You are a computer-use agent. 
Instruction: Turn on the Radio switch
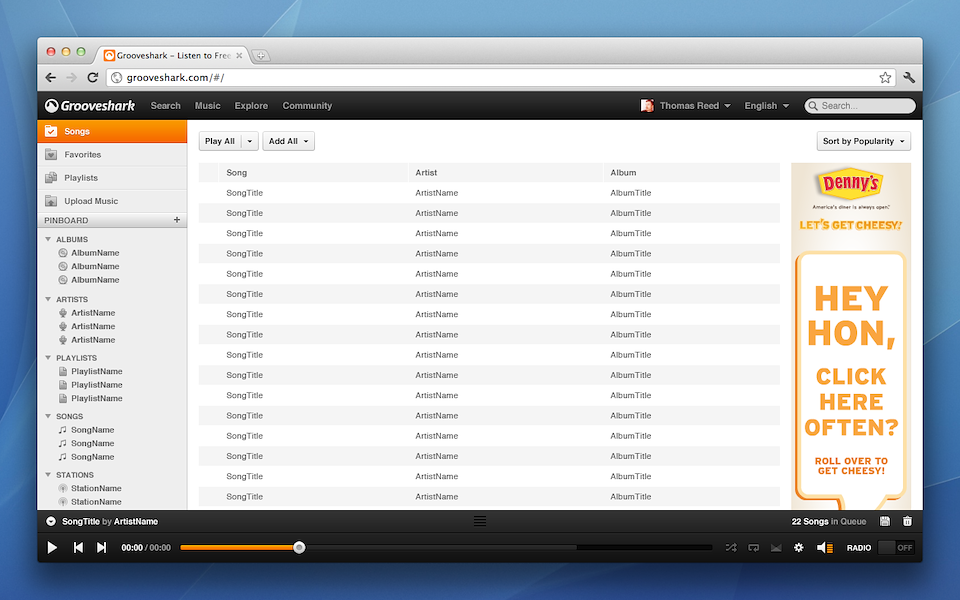point(895,548)
